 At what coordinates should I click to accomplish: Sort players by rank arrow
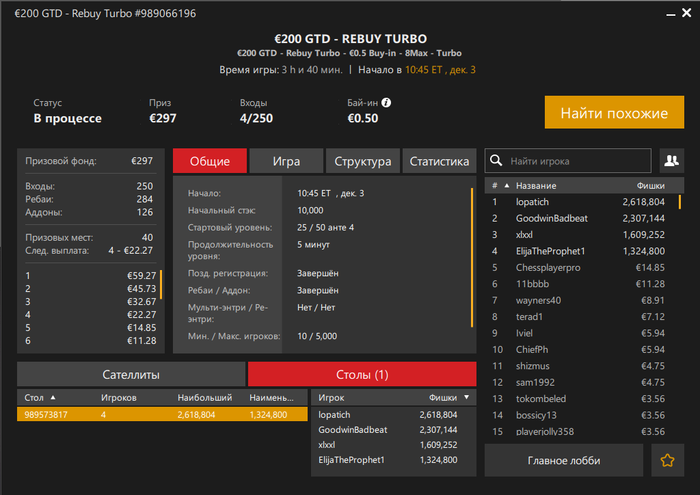507,186
